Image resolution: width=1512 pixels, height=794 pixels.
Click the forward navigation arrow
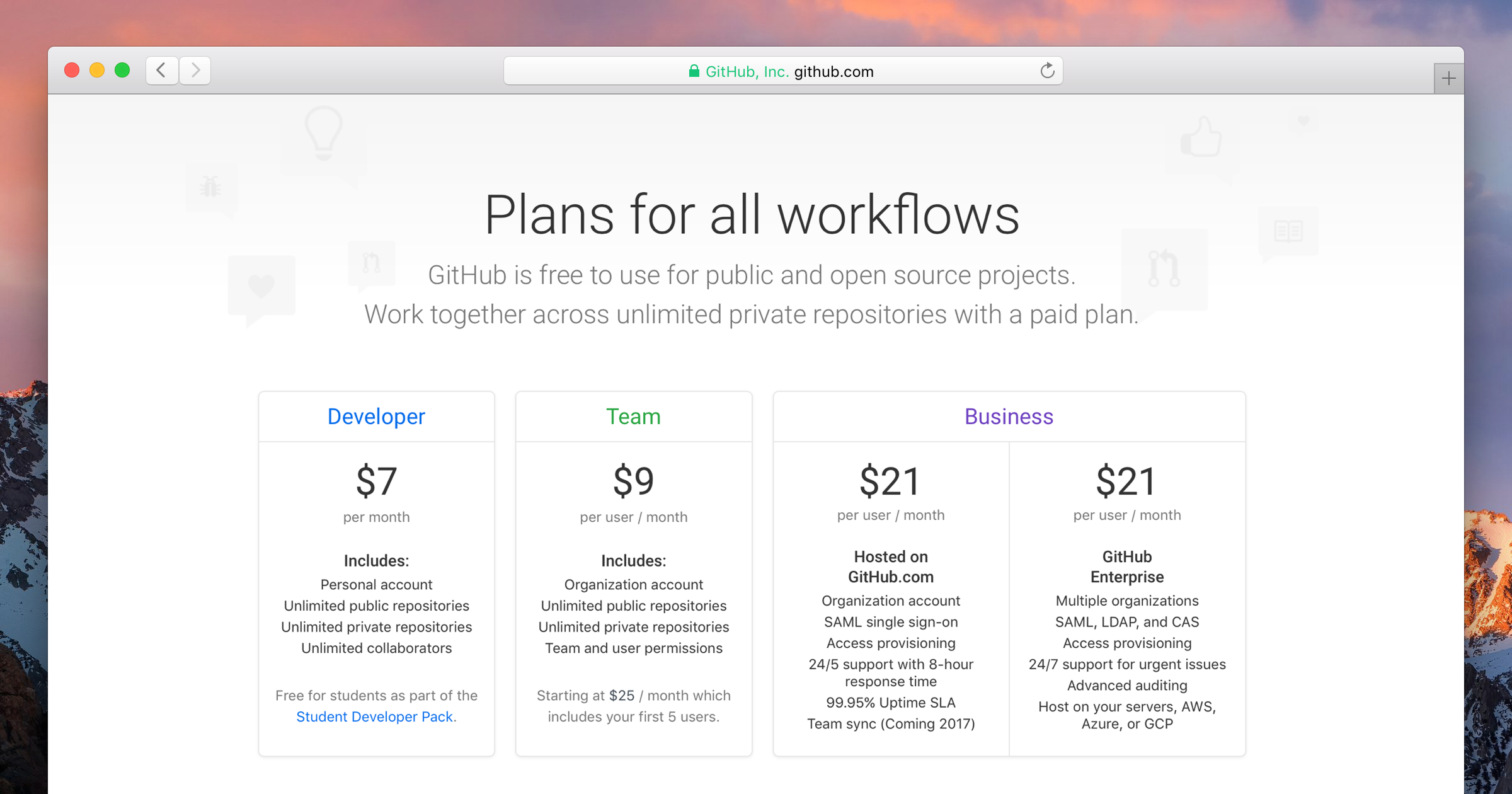pyautogui.click(x=195, y=71)
